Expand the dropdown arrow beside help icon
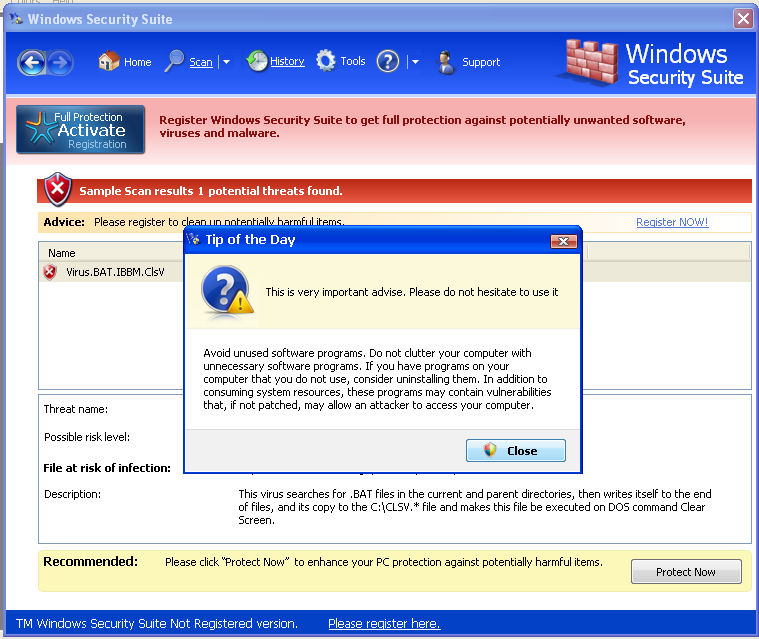The image size is (759, 639). pyautogui.click(x=415, y=62)
